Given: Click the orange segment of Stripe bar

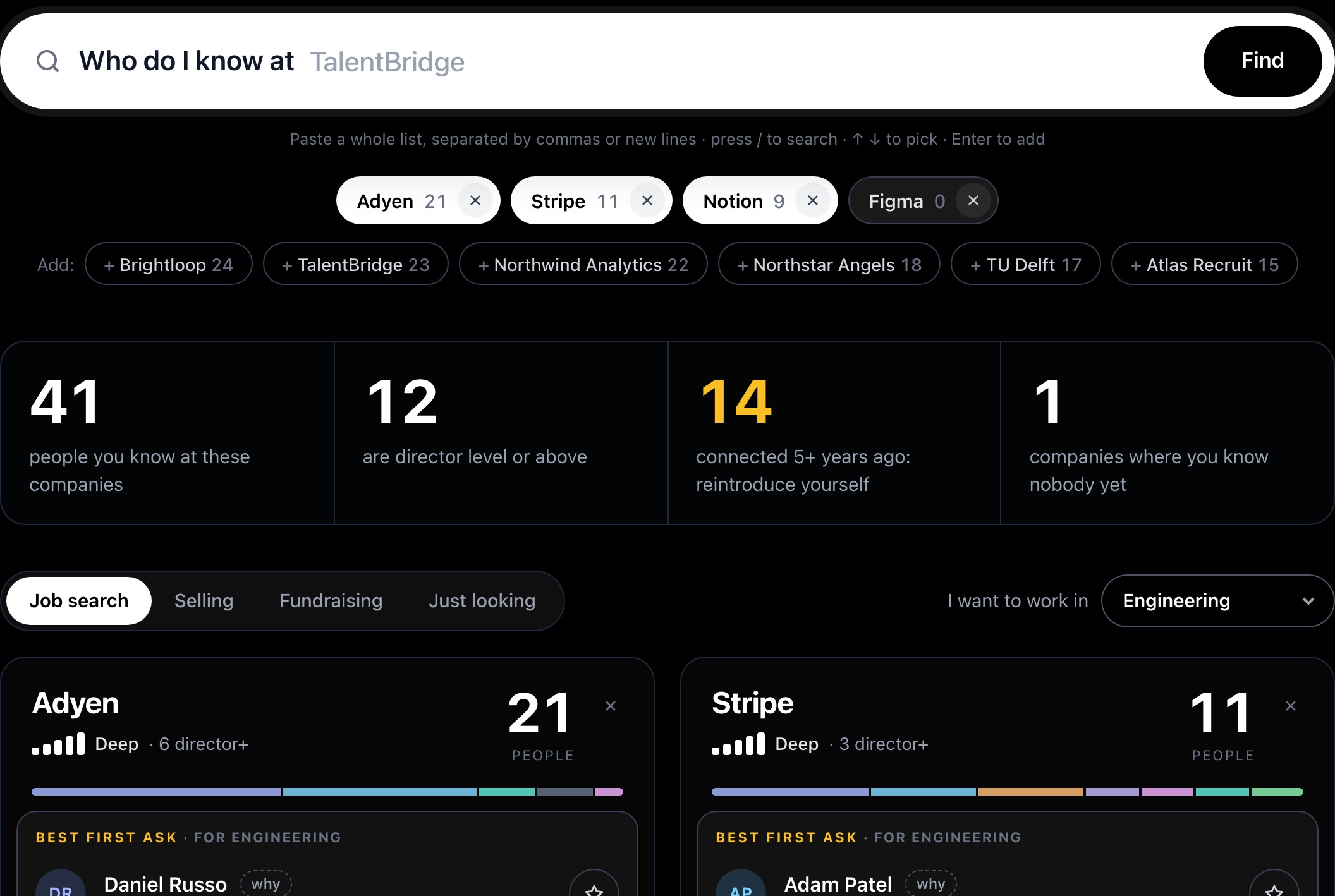Looking at the screenshot, I should (1030, 792).
